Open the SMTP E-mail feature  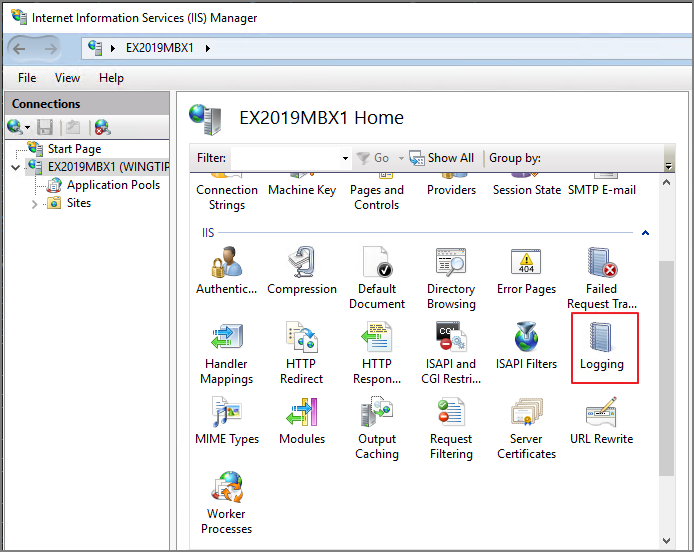coord(601,186)
